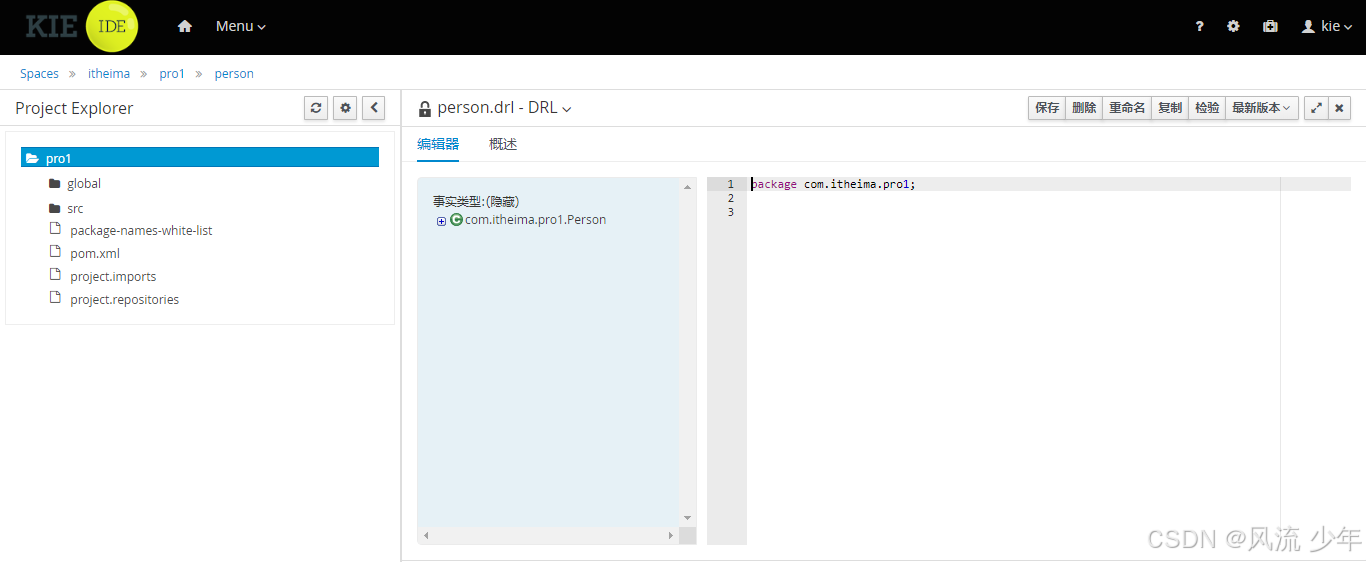
Task: Close the person.drl editor
Action: (1340, 108)
